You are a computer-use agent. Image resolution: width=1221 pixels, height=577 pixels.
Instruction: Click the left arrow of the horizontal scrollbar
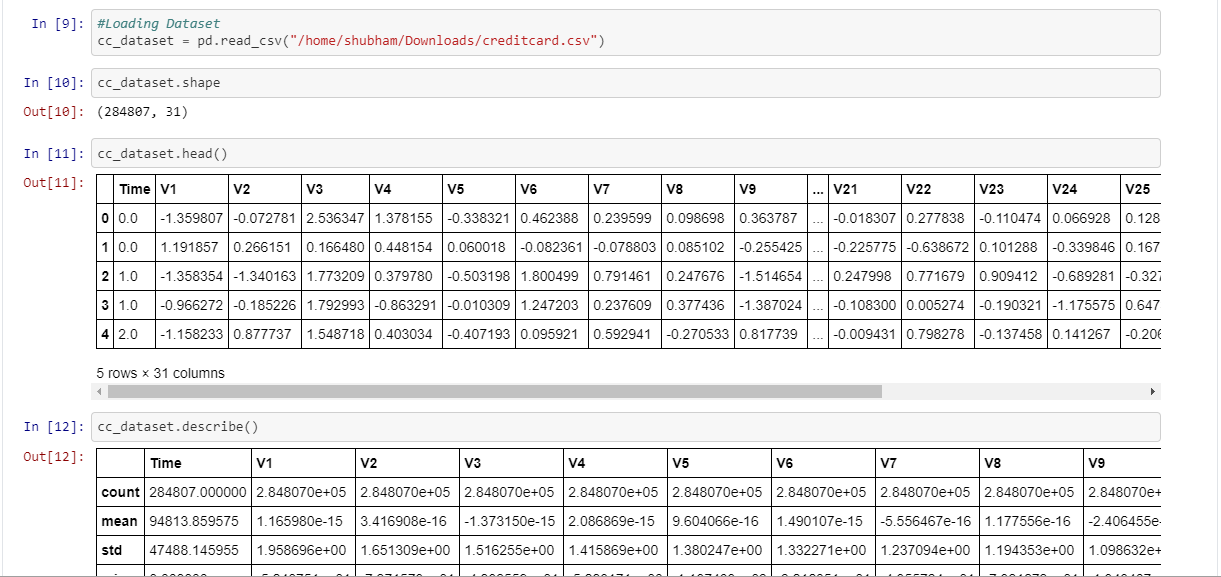101,392
